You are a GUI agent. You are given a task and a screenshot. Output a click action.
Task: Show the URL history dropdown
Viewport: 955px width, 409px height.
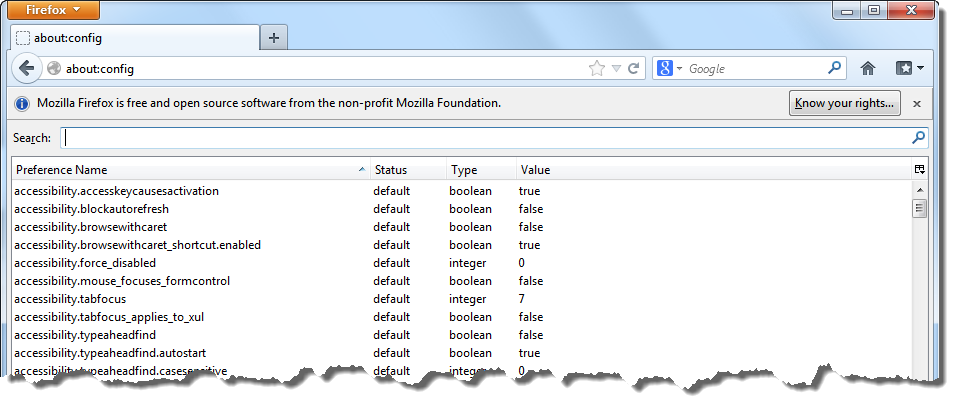coord(617,69)
